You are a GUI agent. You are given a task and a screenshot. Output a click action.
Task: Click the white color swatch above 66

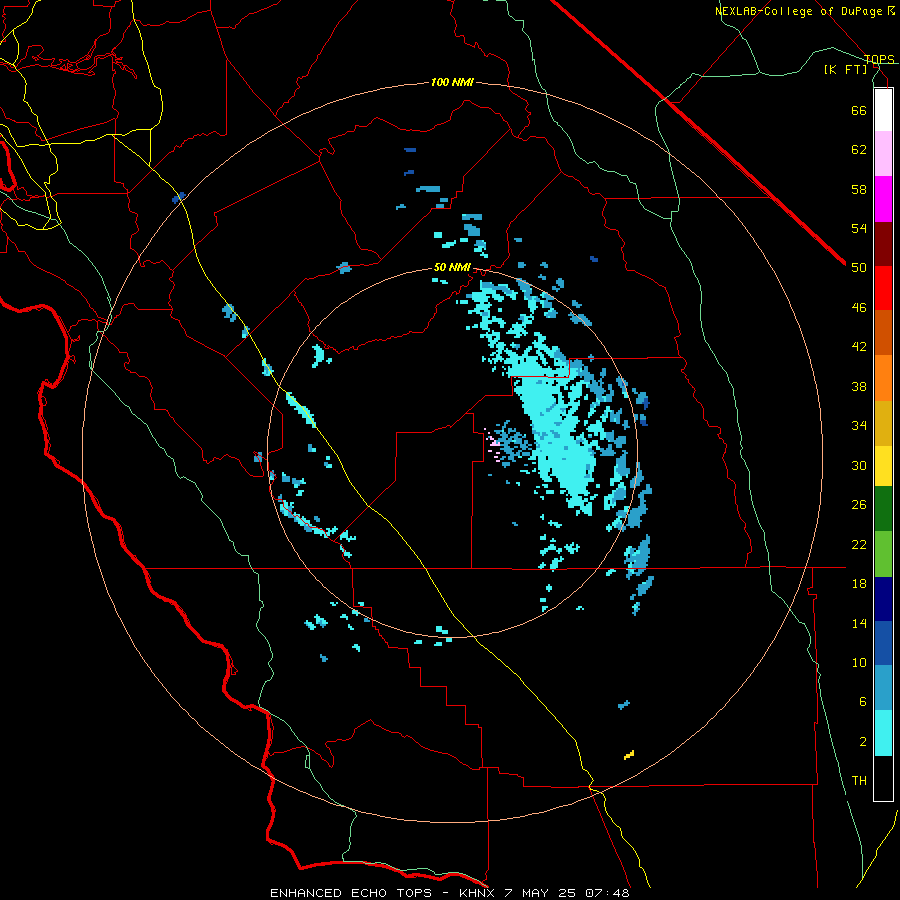pyautogui.click(x=883, y=110)
